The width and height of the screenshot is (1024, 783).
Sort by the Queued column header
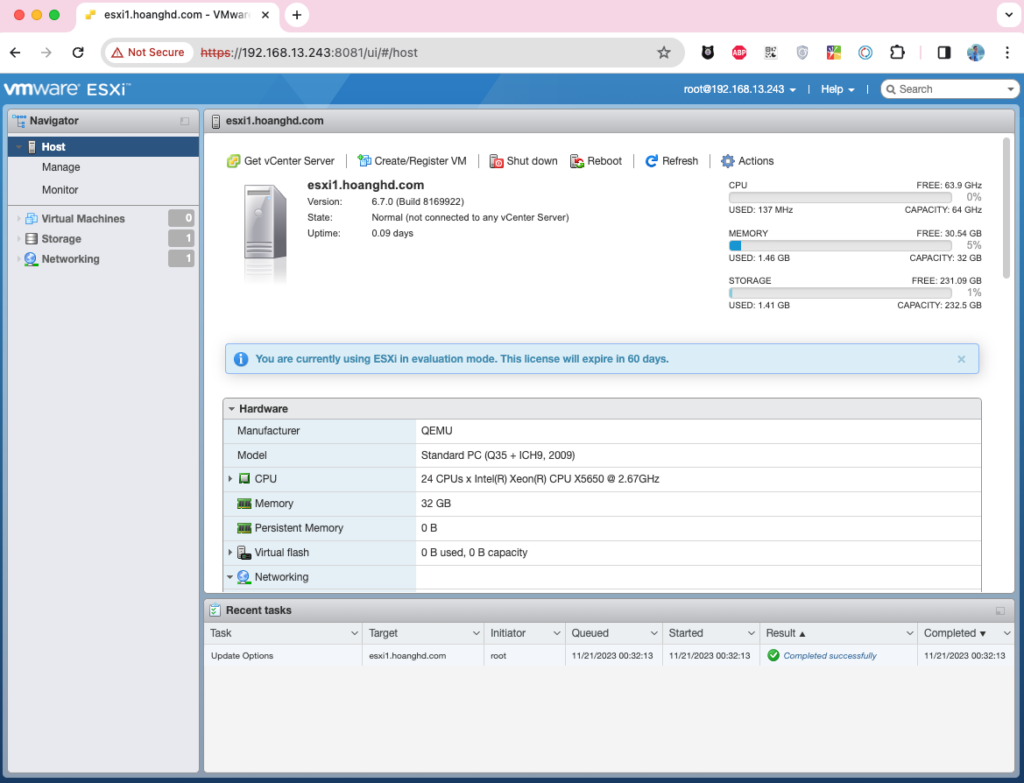point(590,633)
